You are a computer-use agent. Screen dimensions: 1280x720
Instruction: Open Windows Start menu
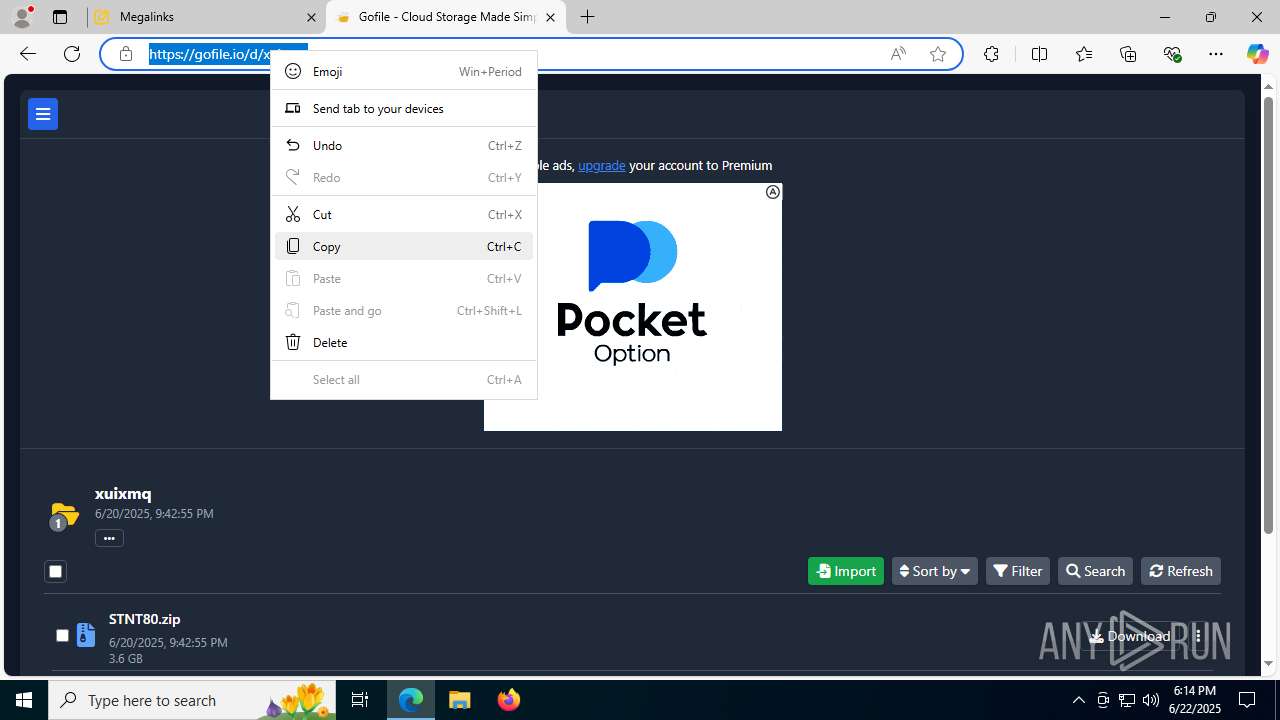coord(24,700)
